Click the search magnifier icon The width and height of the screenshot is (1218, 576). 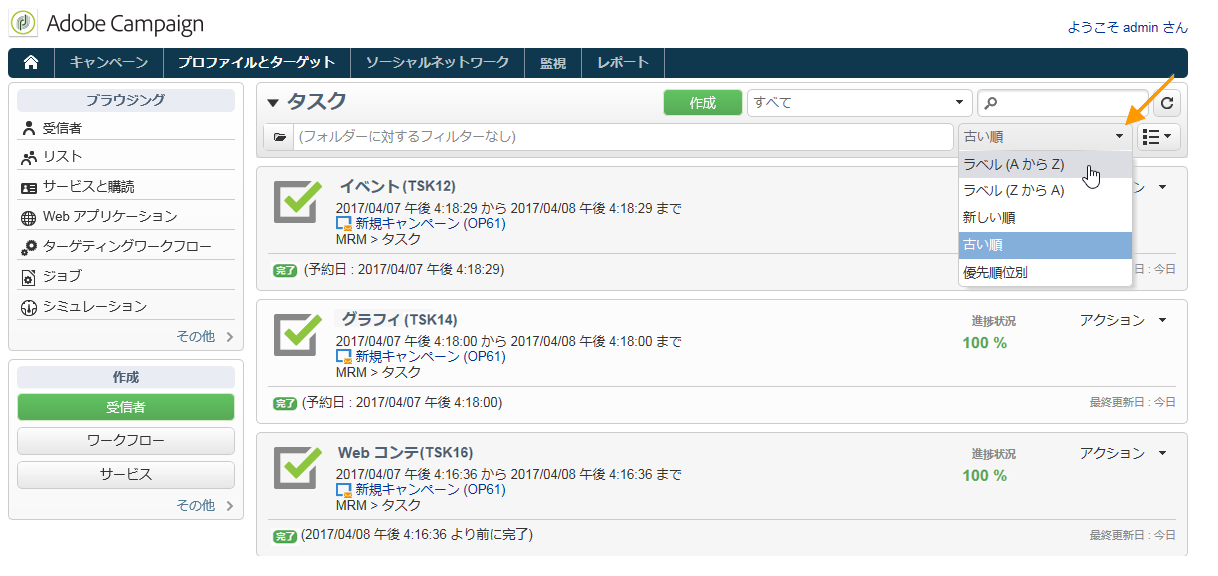tap(990, 103)
